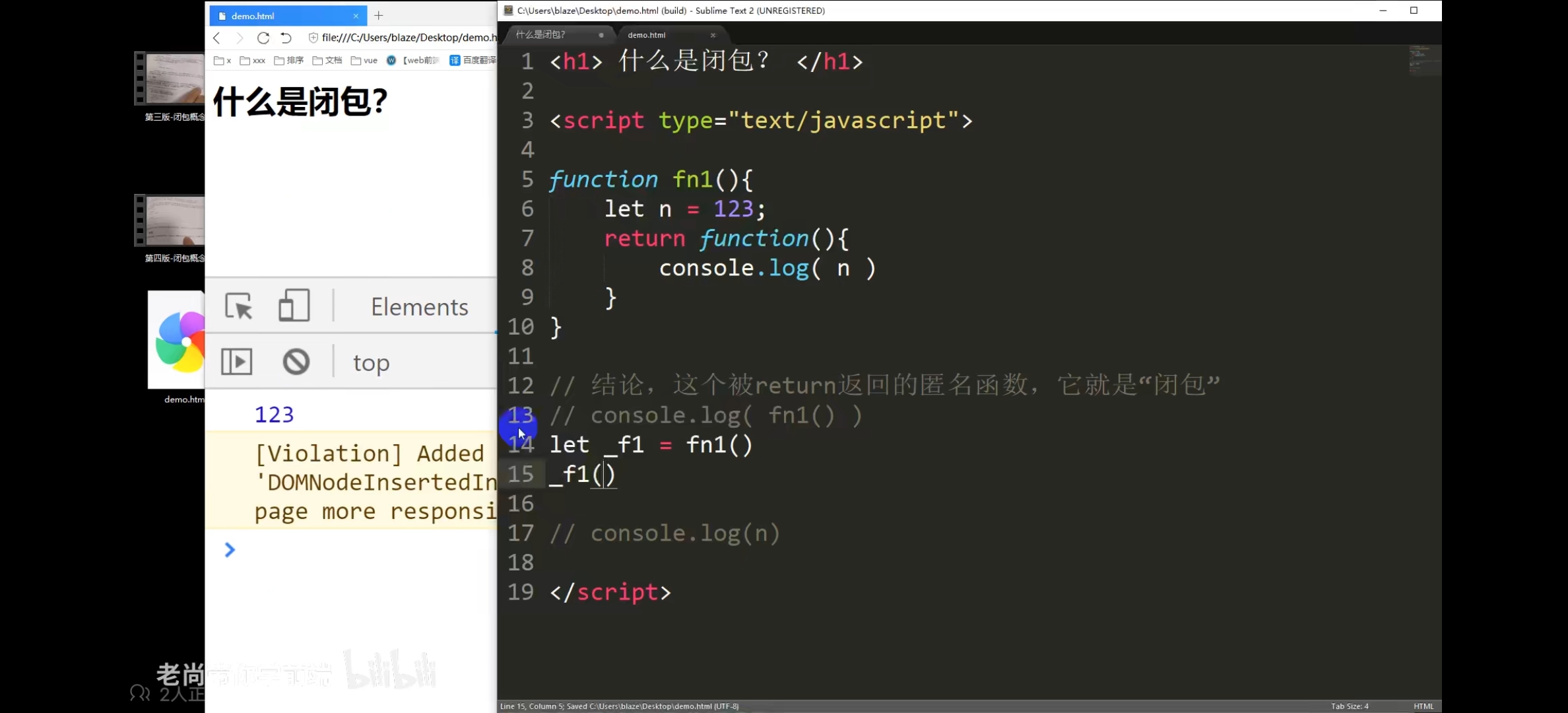Click the Sublime minimap at top right
The height and width of the screenshot is (713, 1568).
(x=1423, y=61)
